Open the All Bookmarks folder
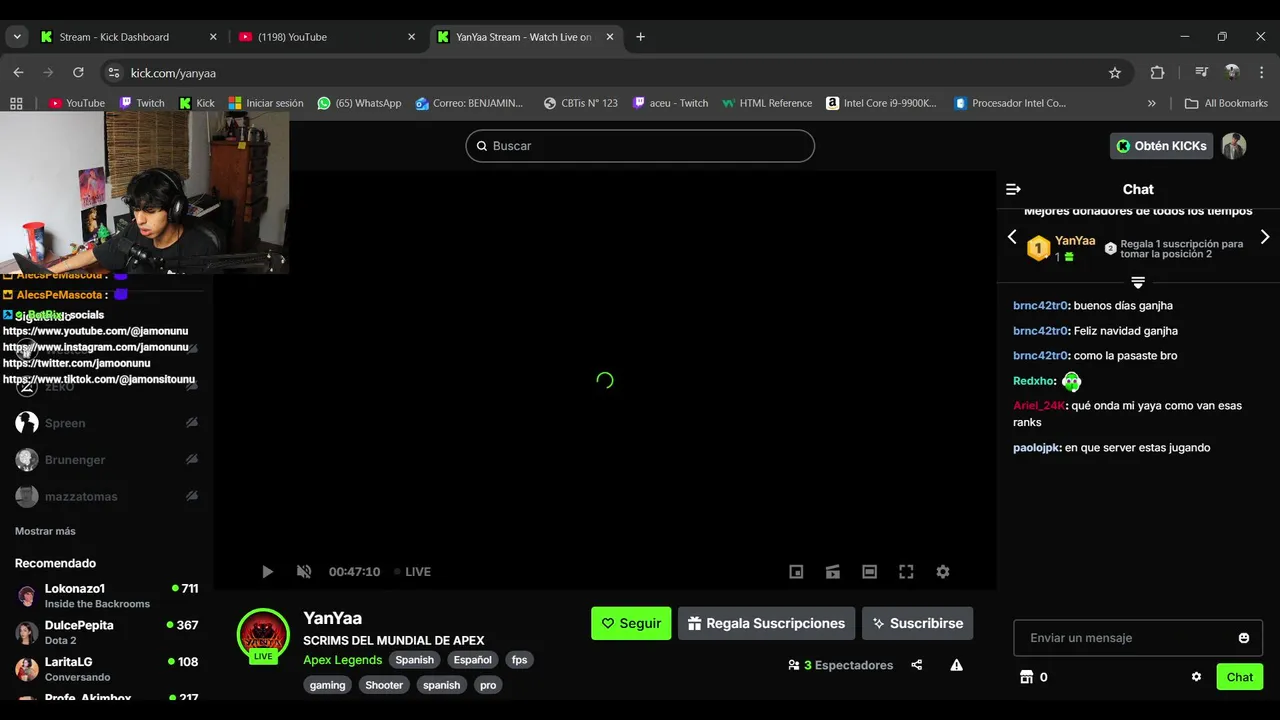The image size is (1280, 720). [1226, 103]
